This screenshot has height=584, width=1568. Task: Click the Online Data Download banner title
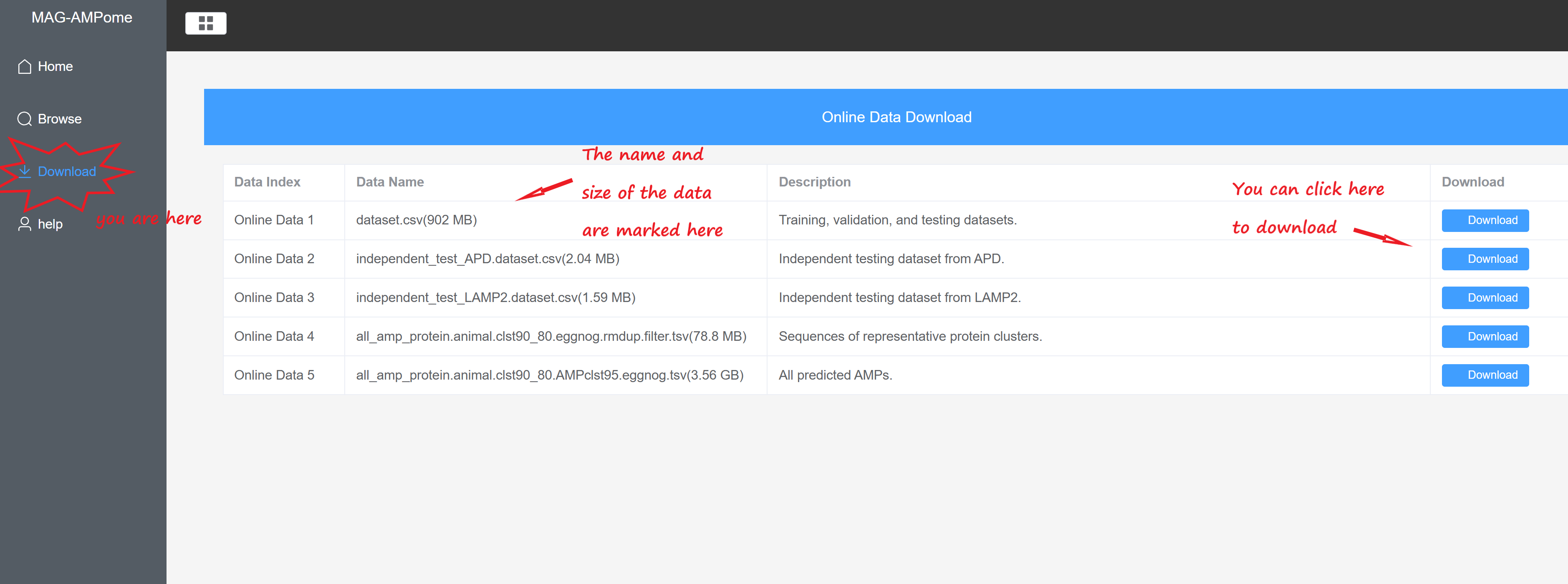896,117
